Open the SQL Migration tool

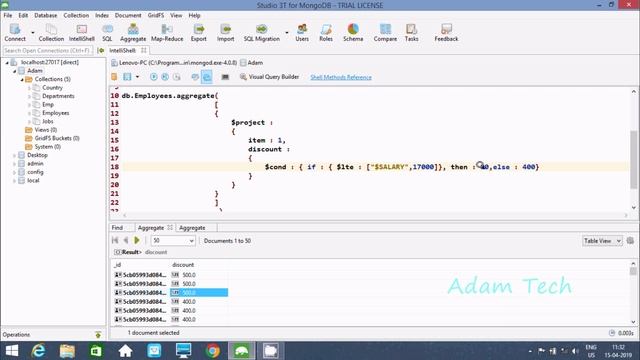262,33
